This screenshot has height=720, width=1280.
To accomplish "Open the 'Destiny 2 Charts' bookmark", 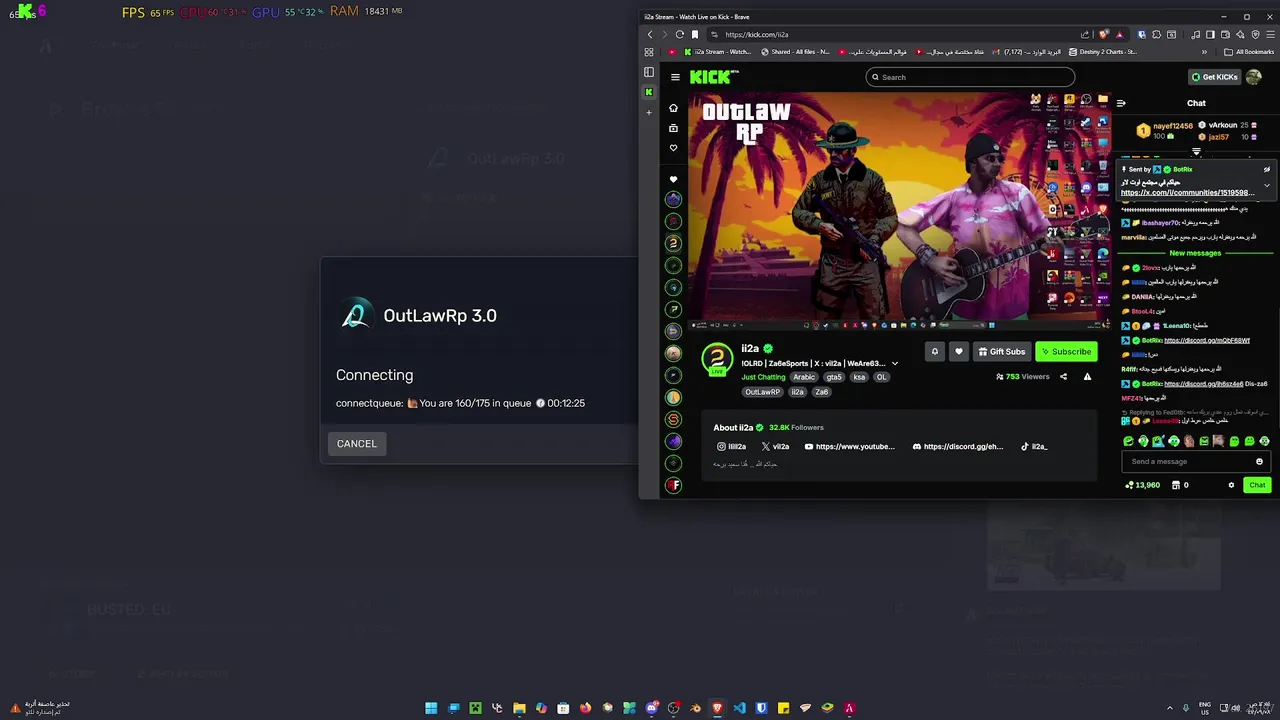I will [x=1103, y=52].
